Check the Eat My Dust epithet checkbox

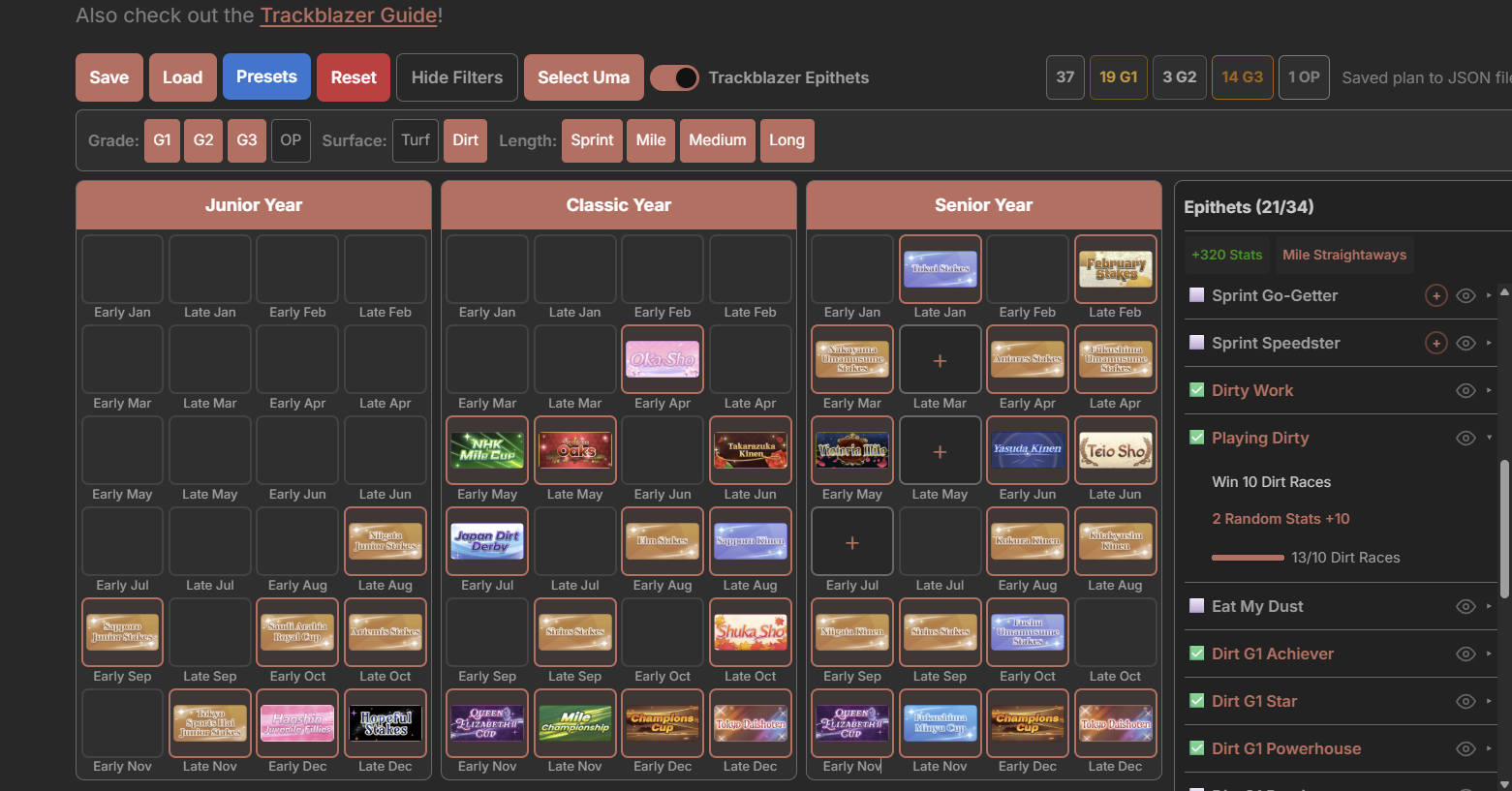(x=1196, y=606)
